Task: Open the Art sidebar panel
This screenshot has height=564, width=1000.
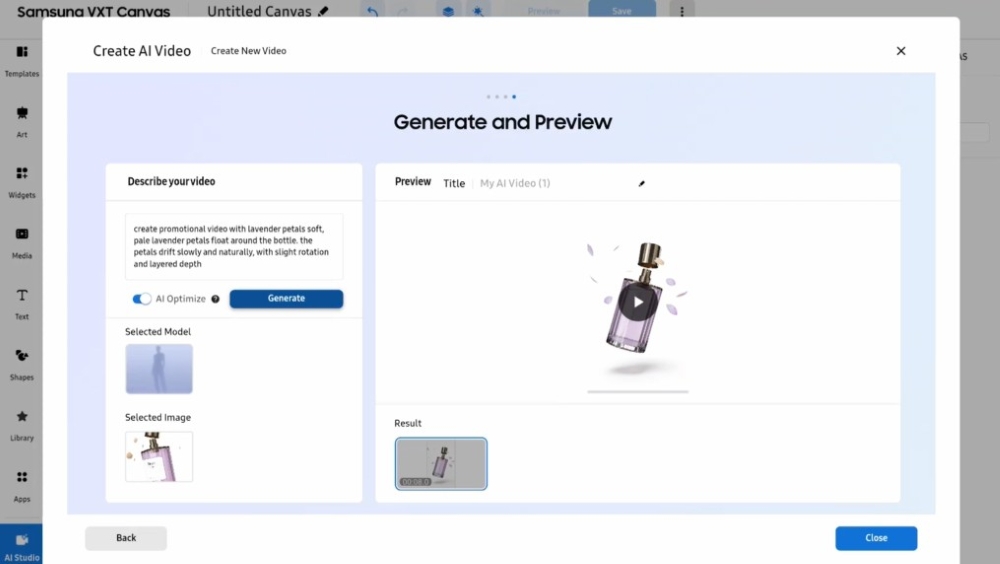Action: coord(21,120)
